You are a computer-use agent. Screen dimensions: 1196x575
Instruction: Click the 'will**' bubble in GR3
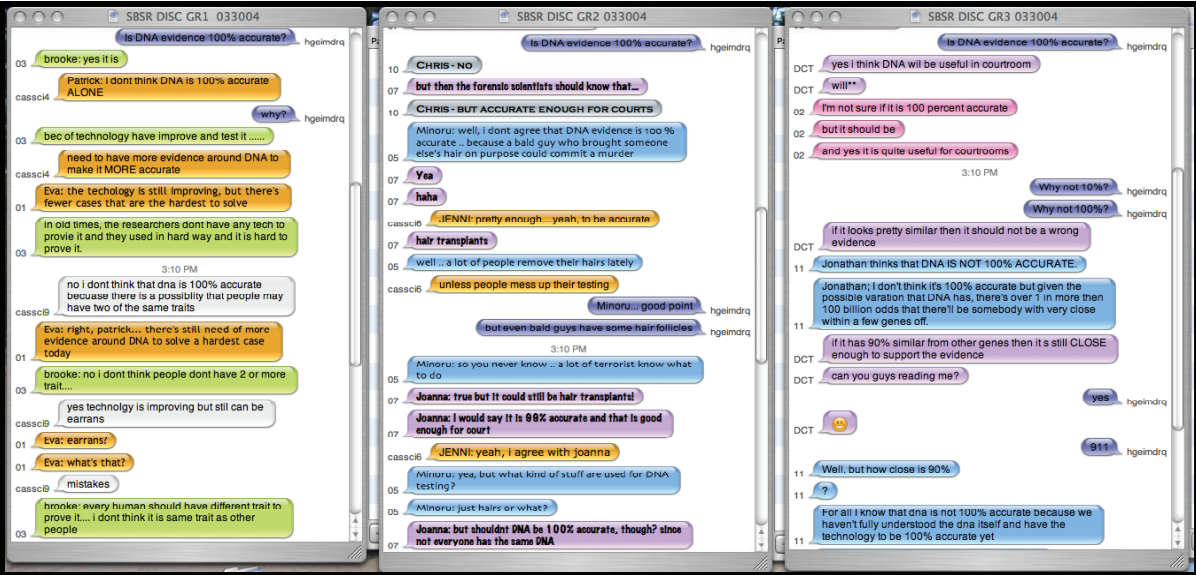pos(844,86)
